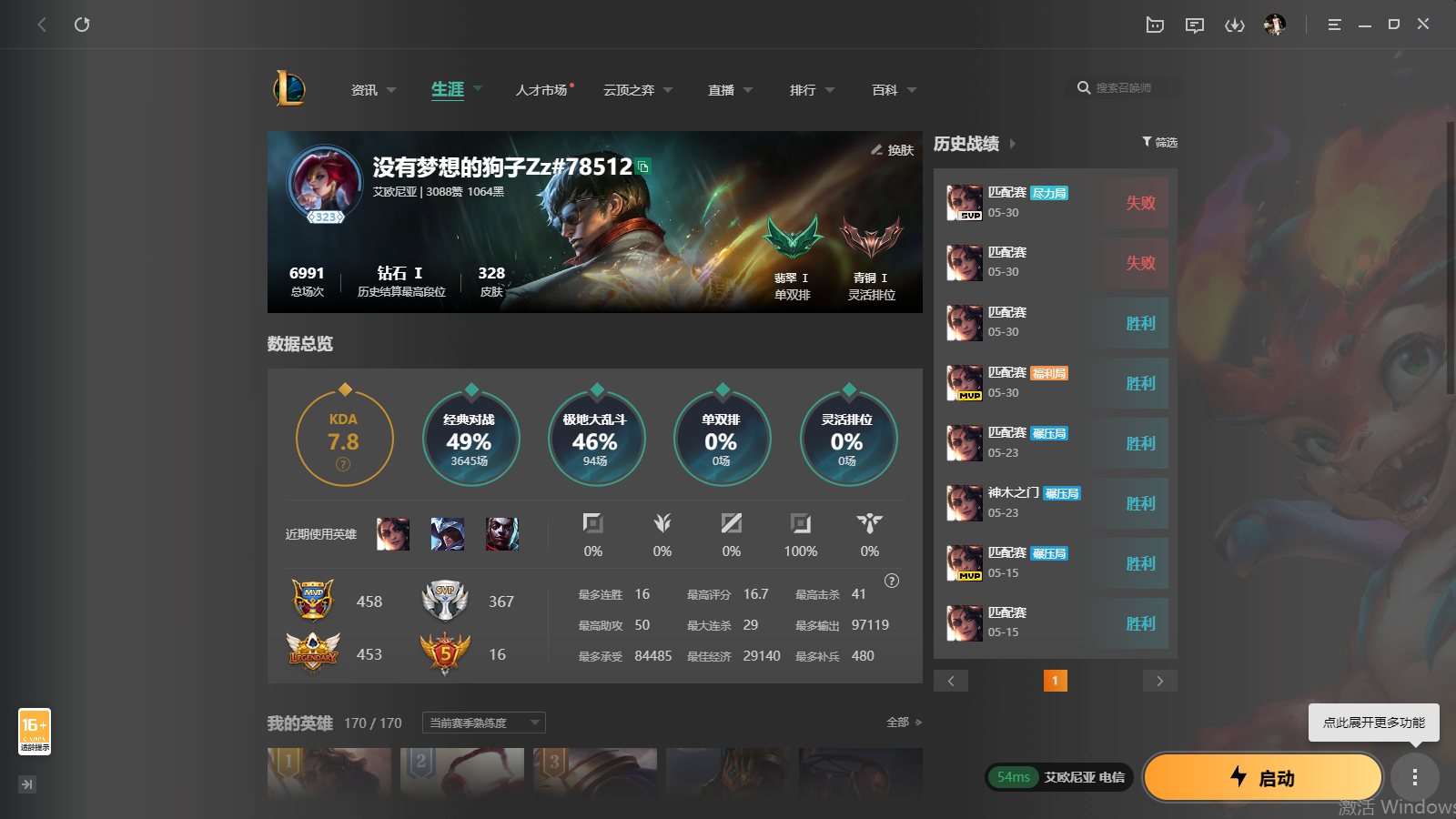Select page 1 of match history
This screenshot has height=819, width=1456.
point(1056,681)
